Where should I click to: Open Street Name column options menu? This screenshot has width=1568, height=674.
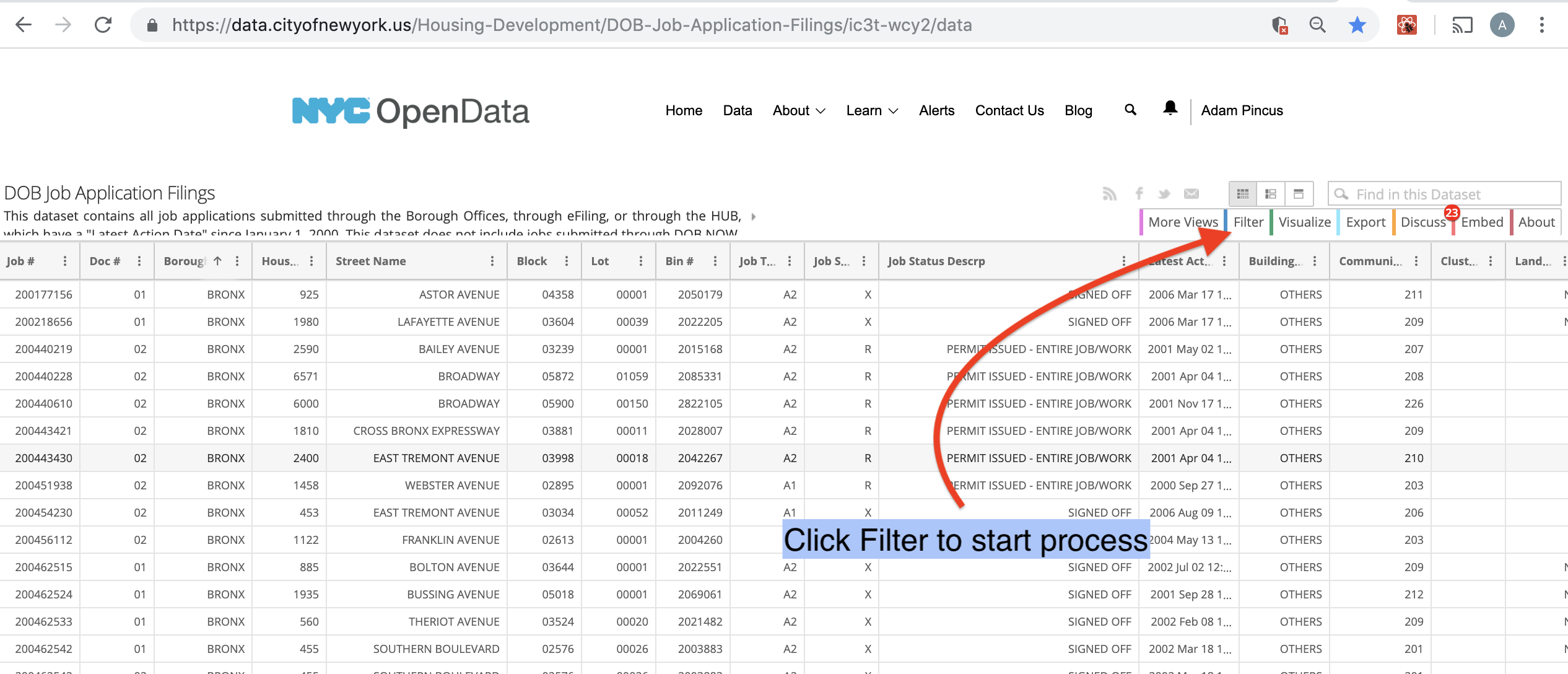[x=492, y=261]
